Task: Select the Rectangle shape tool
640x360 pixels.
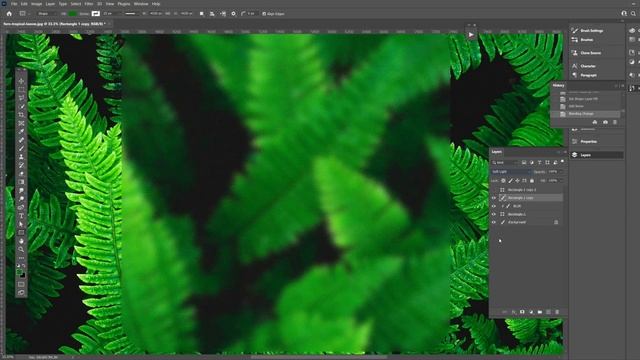Action: pos(21,233)
